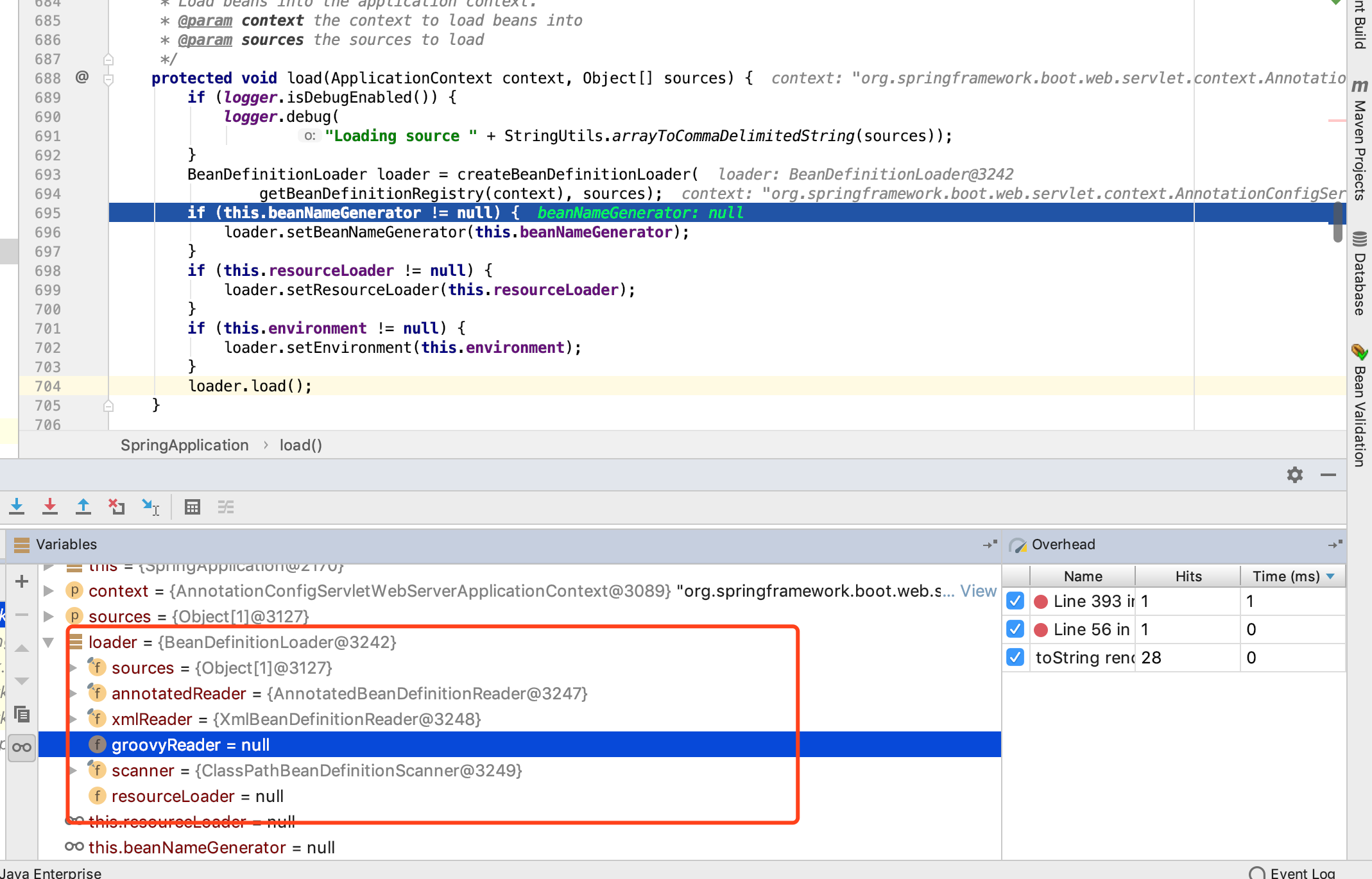
Task: Click the duplicate watch copy icon
Action: pyautogui.click(x=22, y=714)
